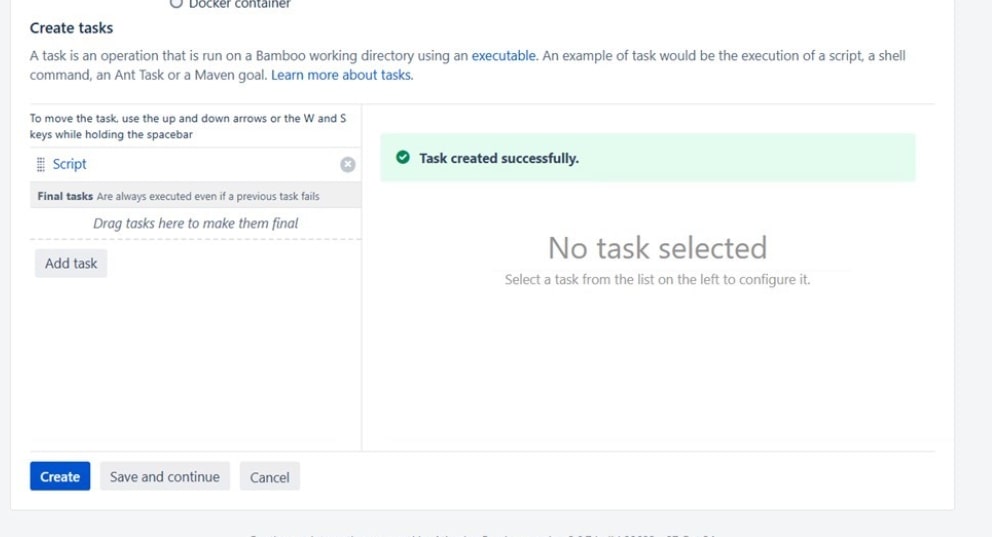The width and height of the screenshot is (992, 537).
Task: Click Drag tasks here to make them final
Action: (x=195, y=223)
